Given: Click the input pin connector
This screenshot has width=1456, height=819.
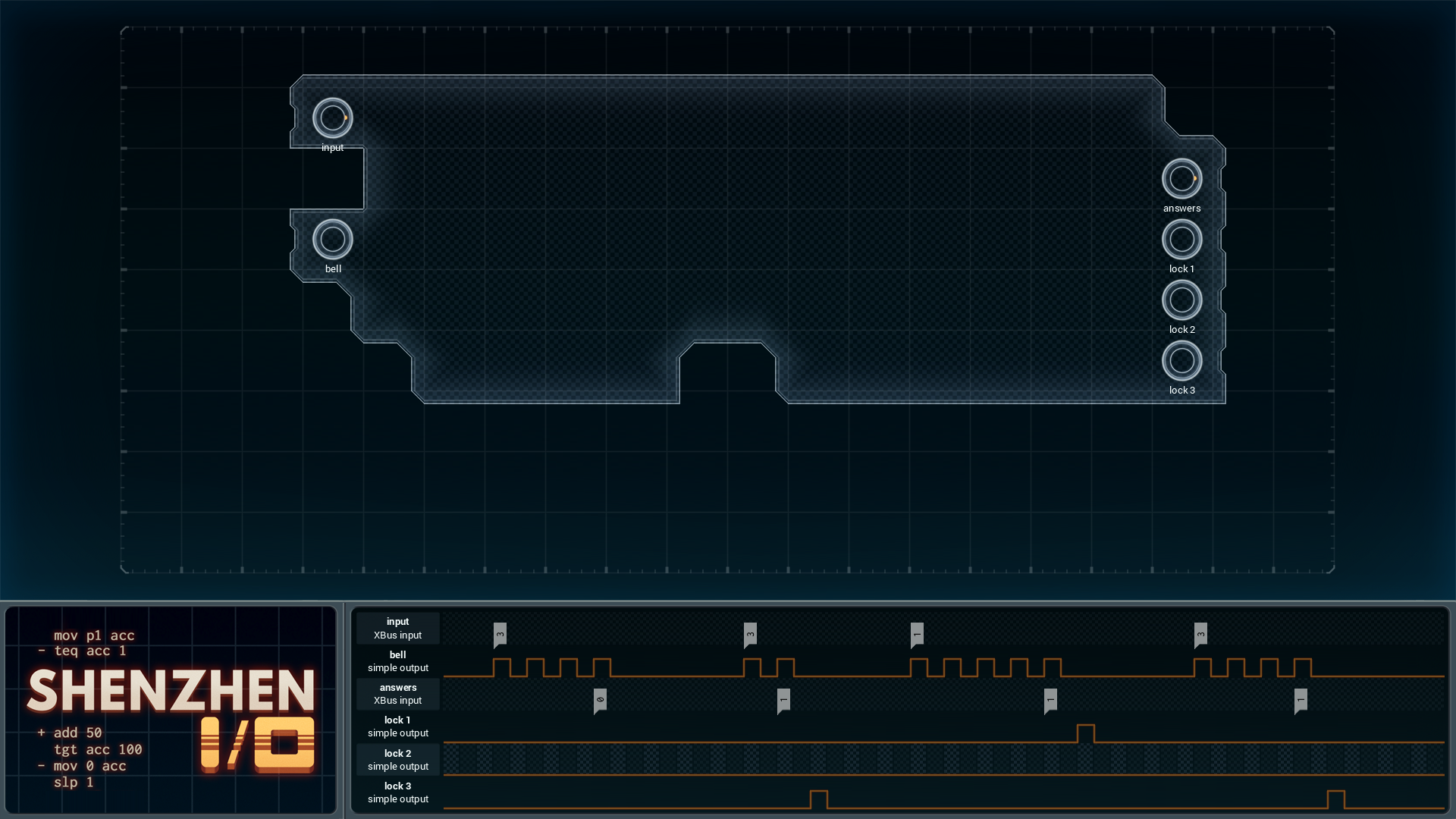Looking at the screenshot, I should [x=332, y=118].
